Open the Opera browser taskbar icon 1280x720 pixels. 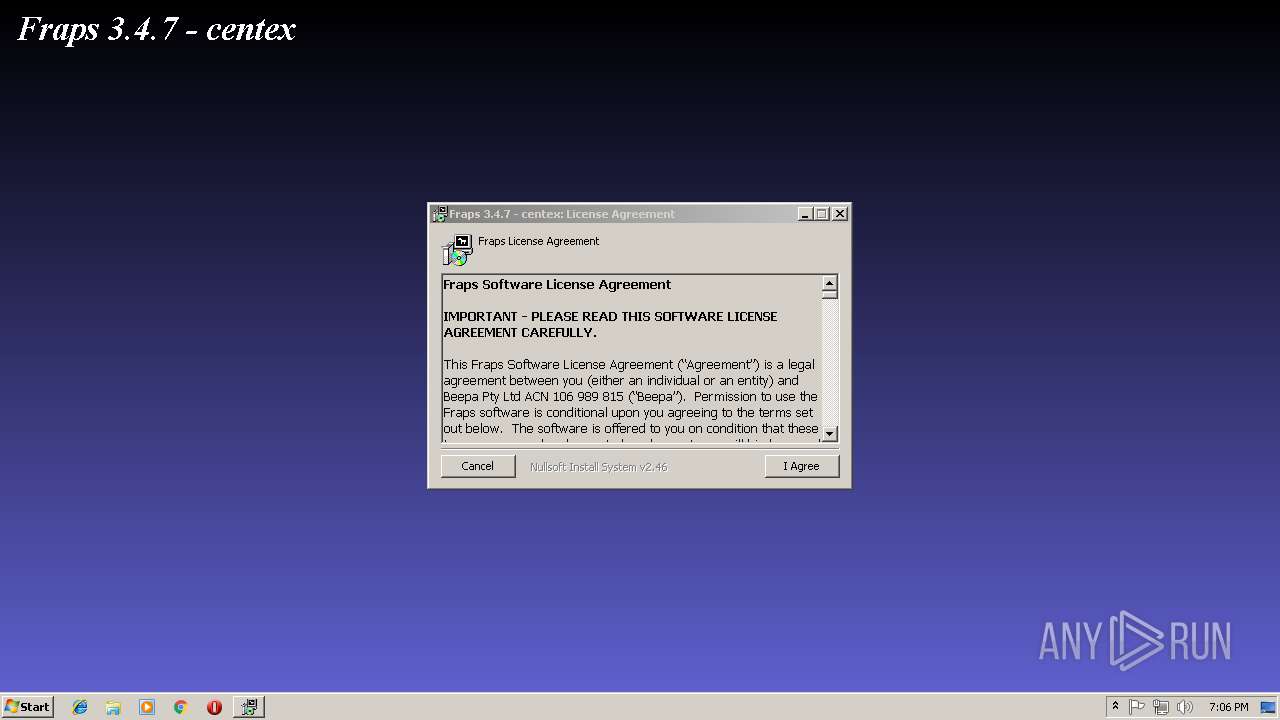[x=214, y=707]
